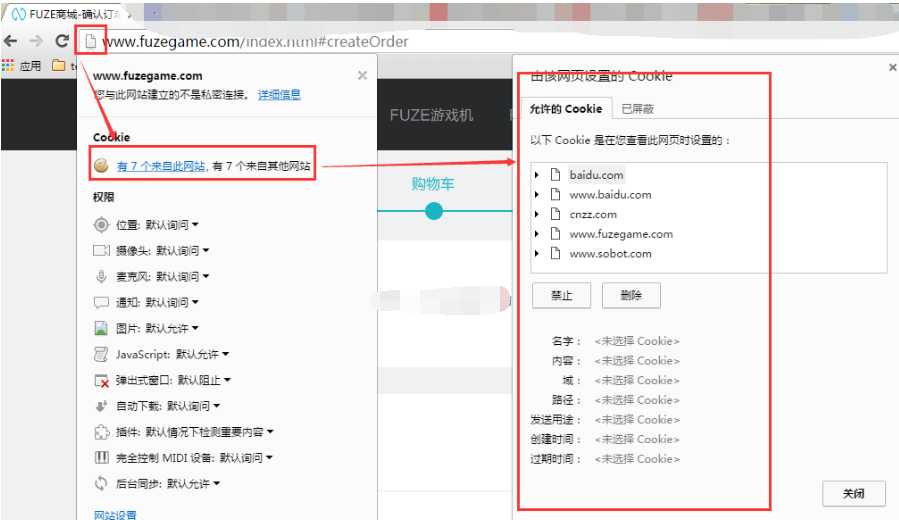The height and width of the screenshot is (520, 899).
Task: Click the 关闭 button
Action: [x=854, y=493]
